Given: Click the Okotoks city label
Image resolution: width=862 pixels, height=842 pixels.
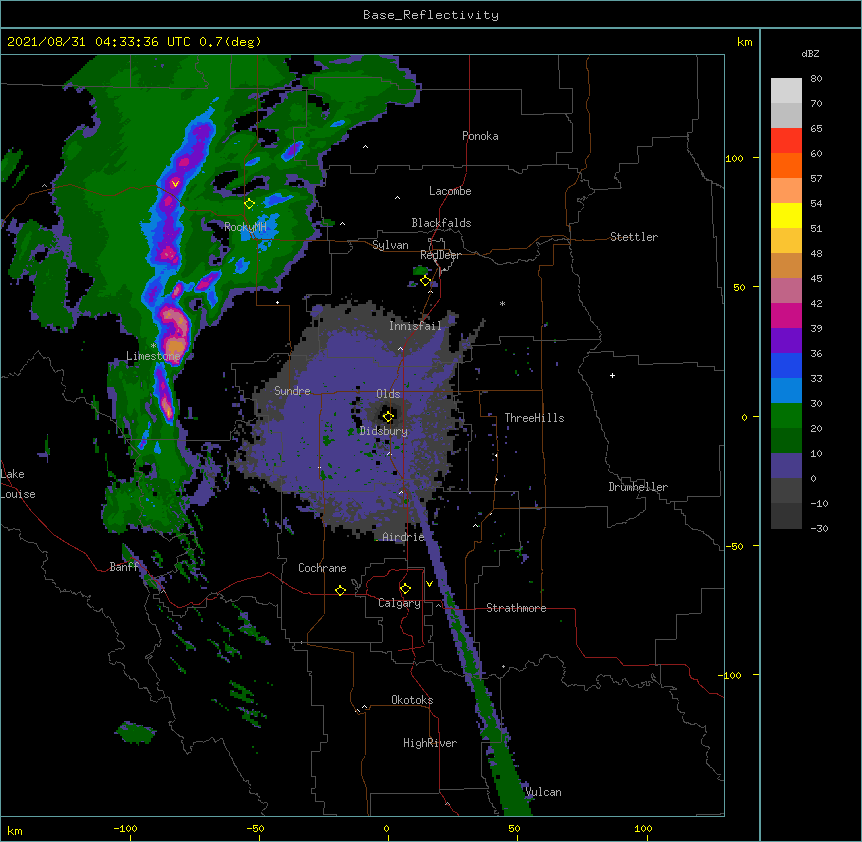Looking at the screenshot, I should pyautogui.click(x=412, y=700).
